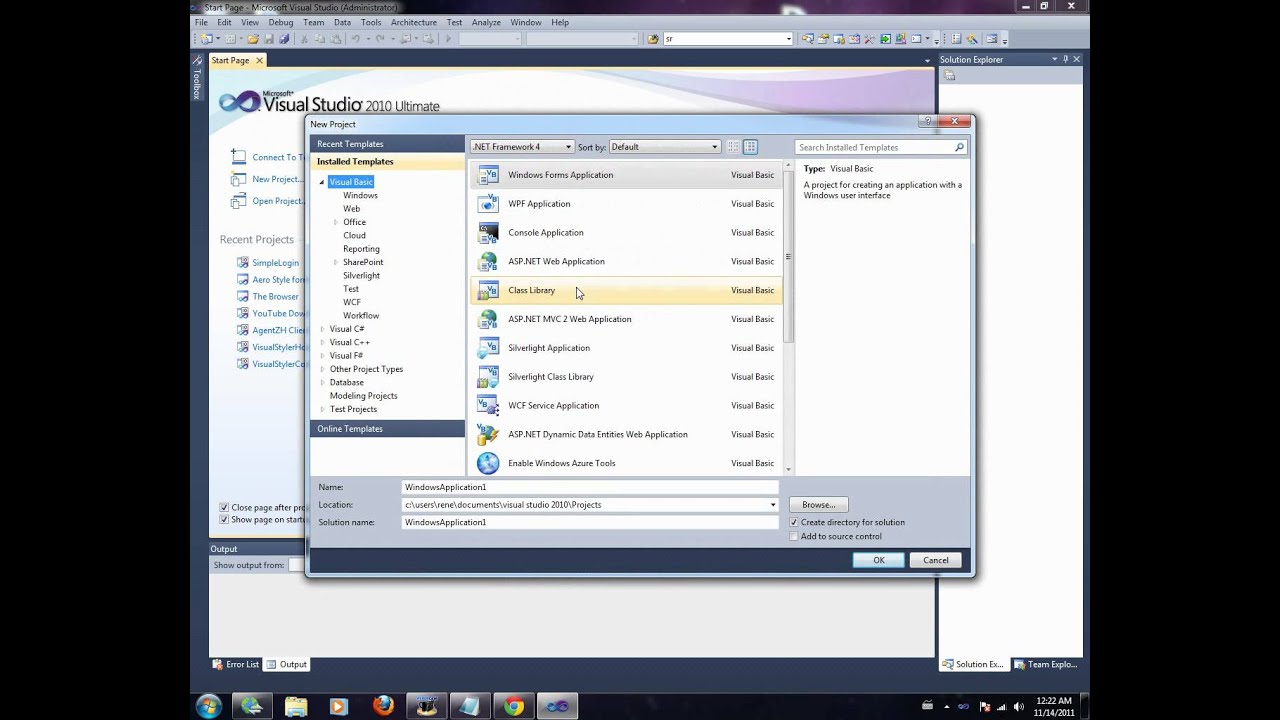Open the Analyze menu
The height and width of the screenshot is (720, 1280).
click(x=486, y=22)
